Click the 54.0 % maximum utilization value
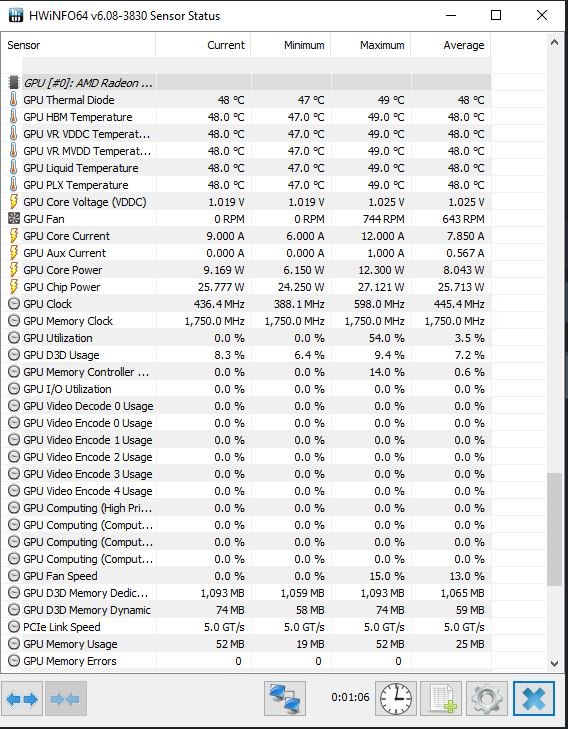Image resolution: width=568 pixels, height=729 pixels. [x=387, y=338]
